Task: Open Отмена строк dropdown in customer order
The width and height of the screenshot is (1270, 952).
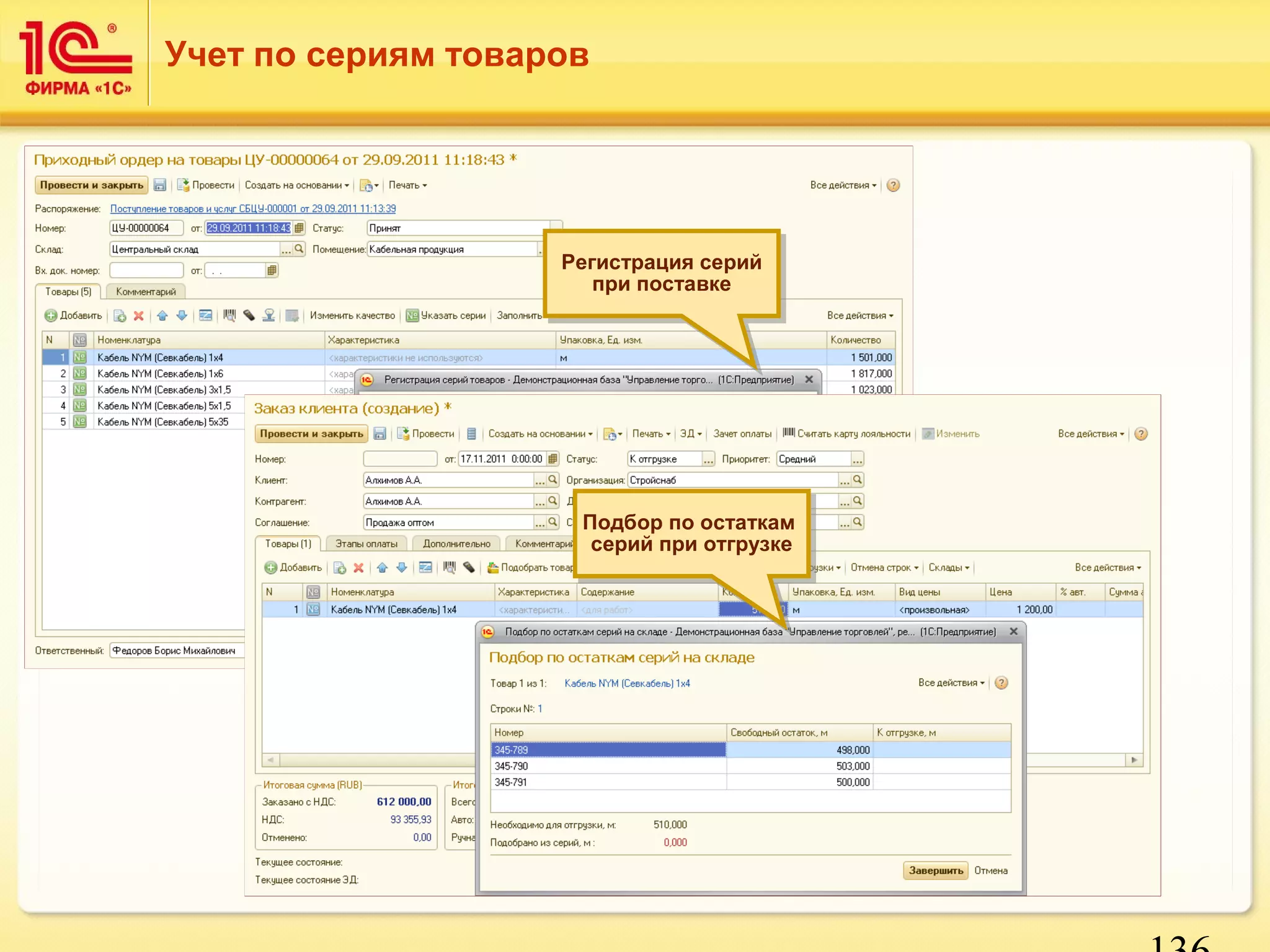Action: (884, 567)
